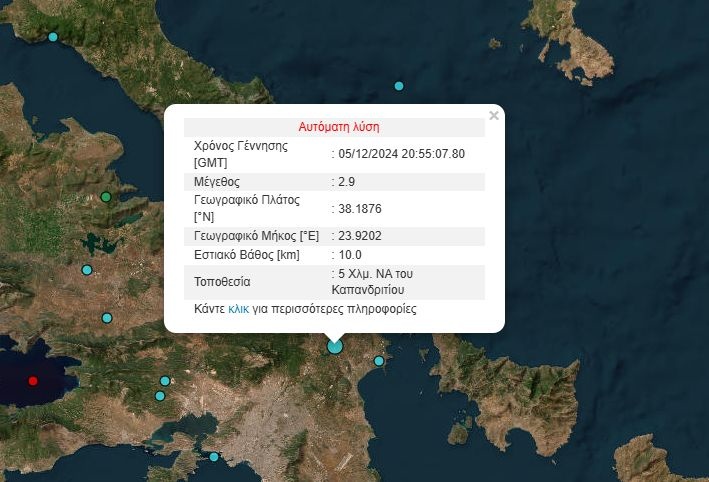Select the small cyan marker right of the large marker
Image resolution: width=709 pixels, height=482 pixels.
(x=379, y=361)
